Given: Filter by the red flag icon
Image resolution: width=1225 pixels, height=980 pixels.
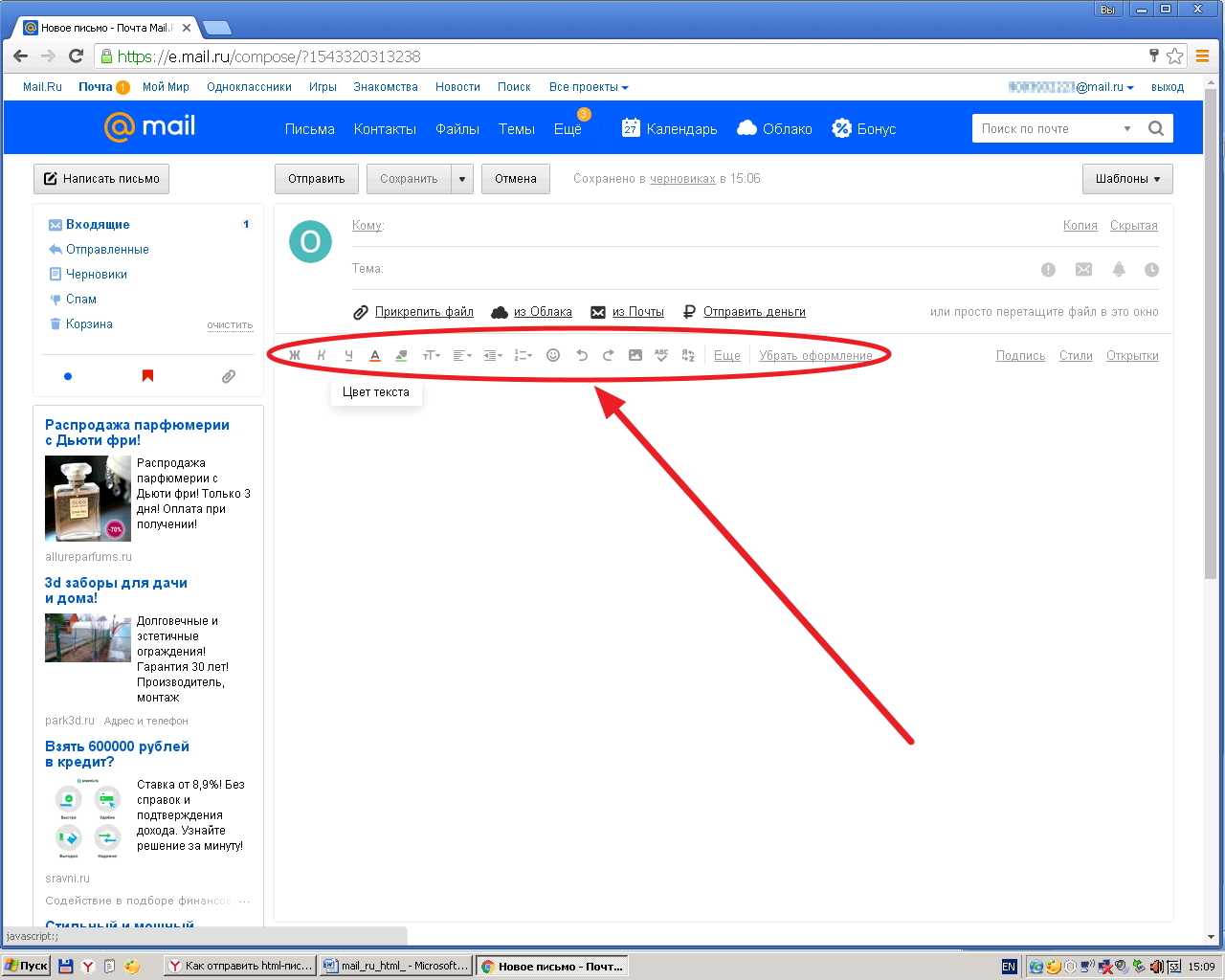Looking at the screenshot, I should [x=147, y=376].
